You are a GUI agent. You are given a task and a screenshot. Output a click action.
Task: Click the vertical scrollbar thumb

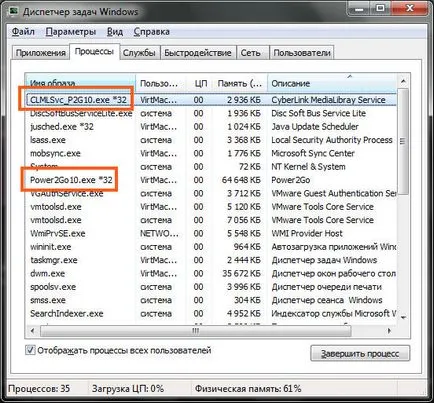coord(403,141)
